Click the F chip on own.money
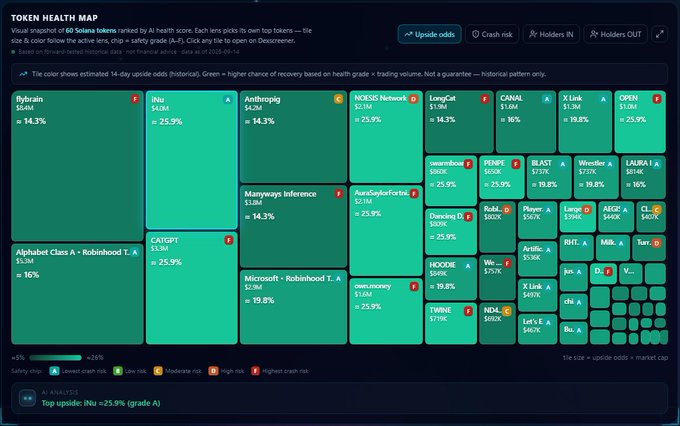 click(x=414, y=286)
